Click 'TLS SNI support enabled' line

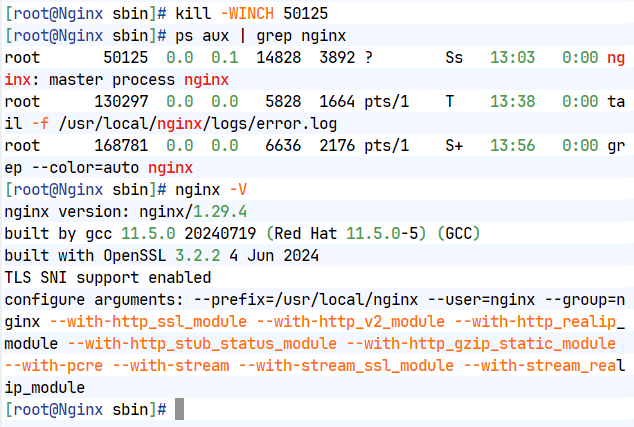108,278
